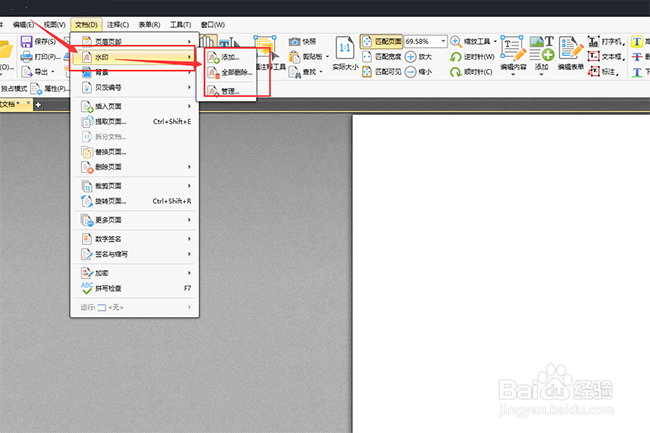Expand the Find (查找) dropdown arrow

click(x=321, y=72)
